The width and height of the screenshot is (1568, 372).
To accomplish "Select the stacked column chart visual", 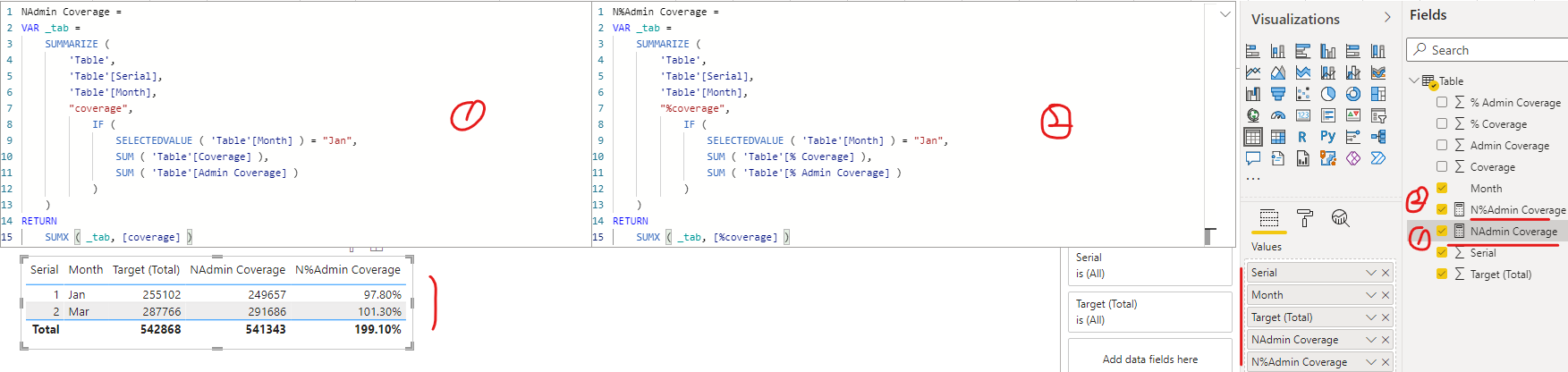I will [x=1278, y=51].
